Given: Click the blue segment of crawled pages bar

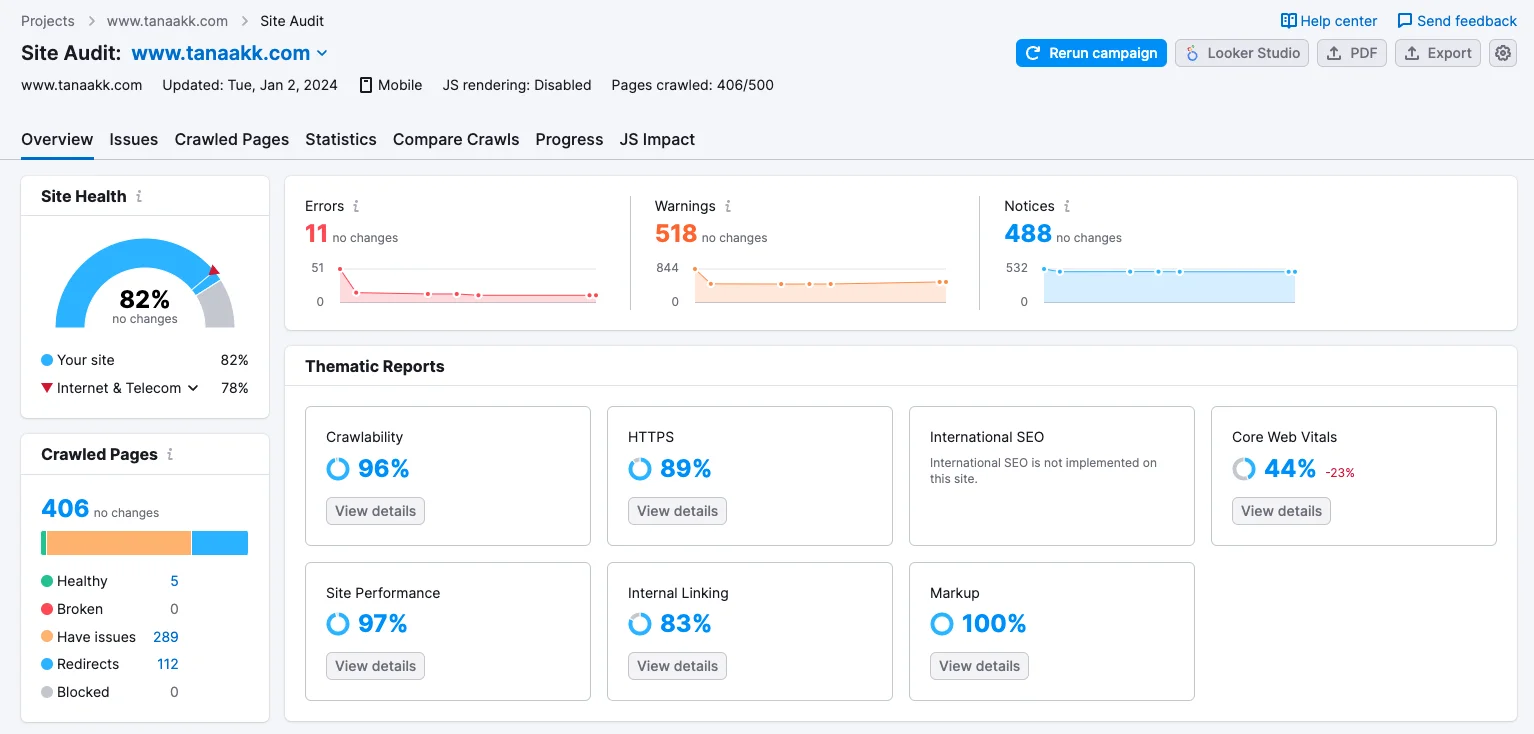Looking at the screenshot, I should tap(220, 543).
